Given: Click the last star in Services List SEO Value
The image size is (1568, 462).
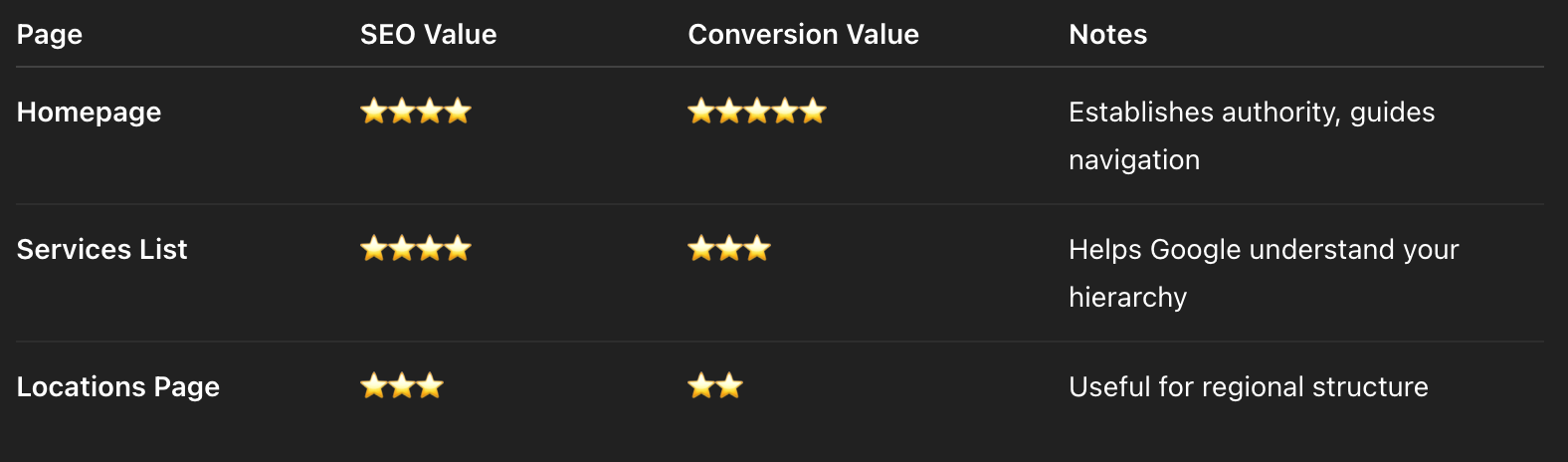Looking at the screenshot, I should tap(458, 249).
